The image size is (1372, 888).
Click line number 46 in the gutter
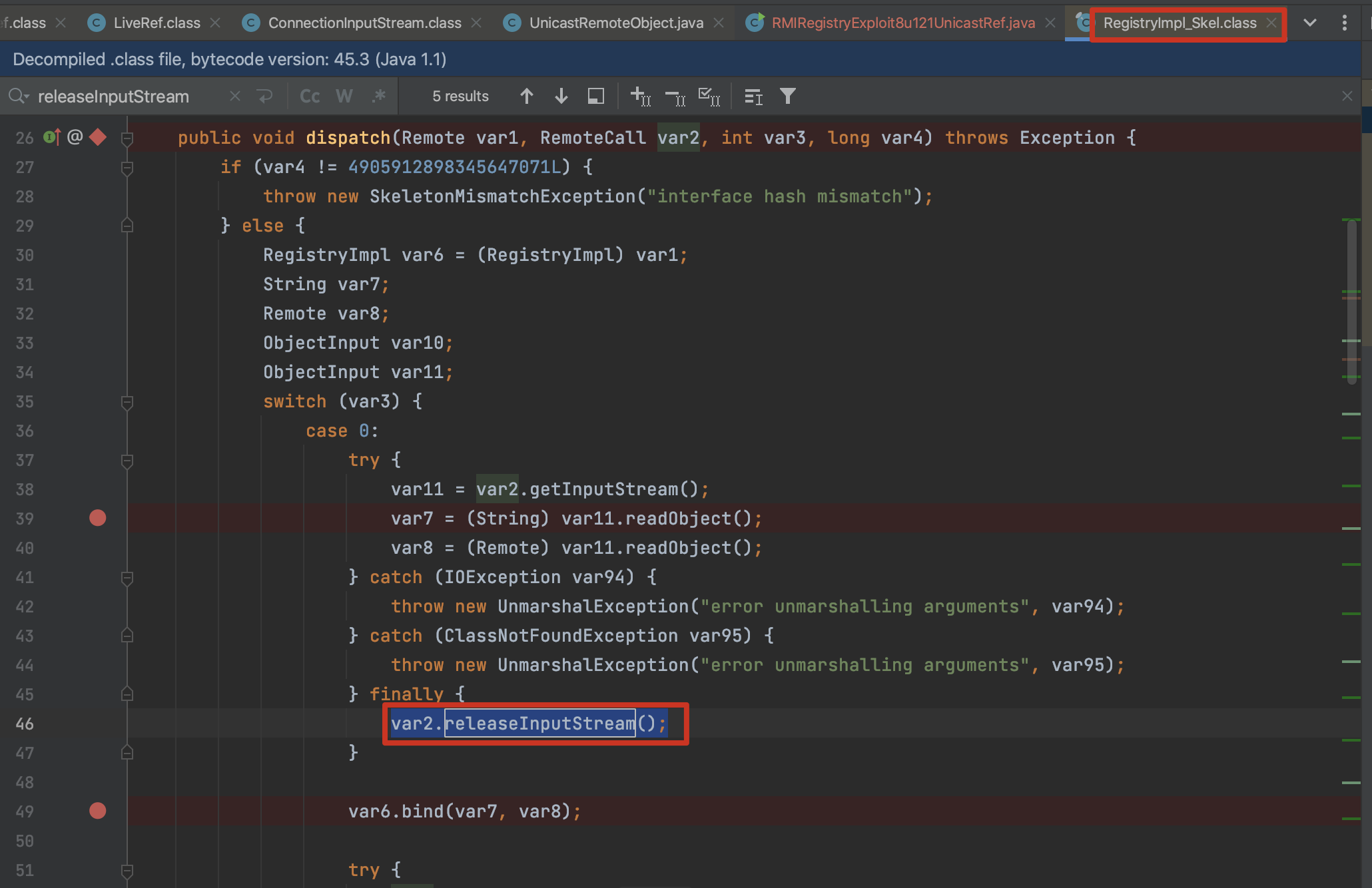tap(25, 724)
